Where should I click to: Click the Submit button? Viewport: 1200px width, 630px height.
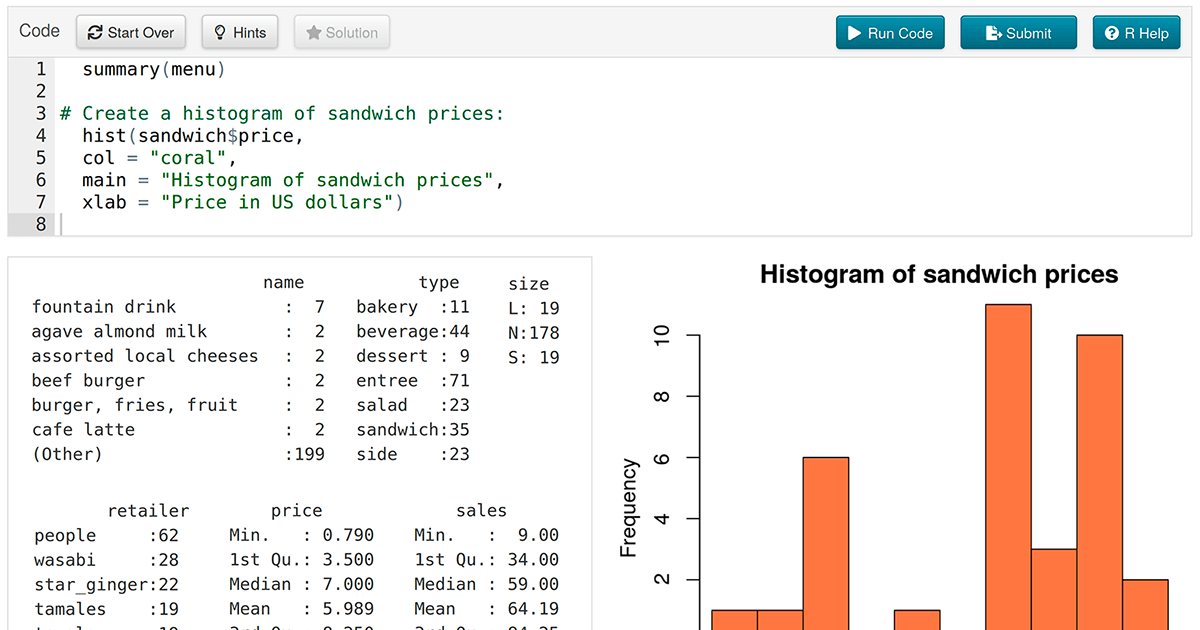click(1018, 33)
